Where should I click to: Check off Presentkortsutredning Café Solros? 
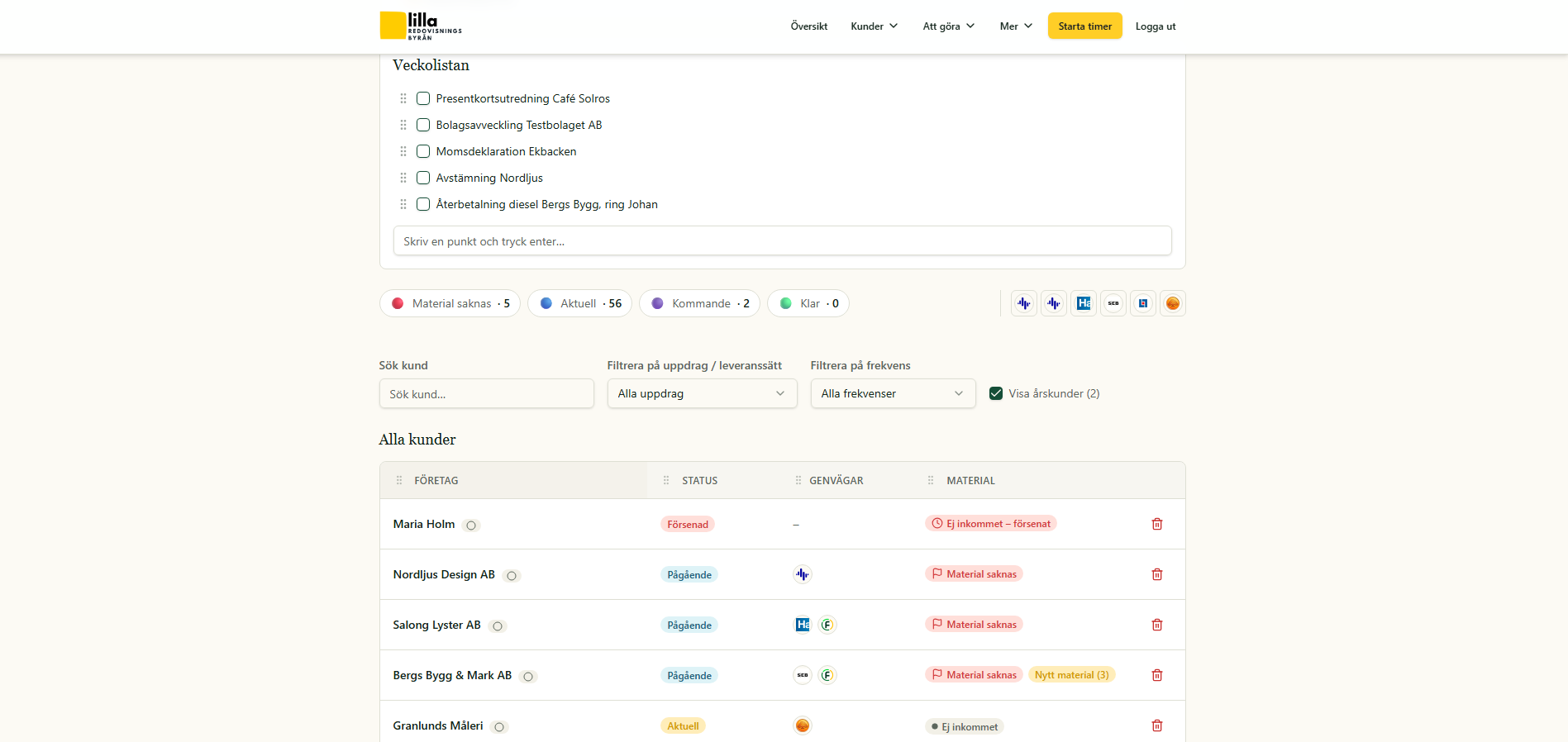point(423,98)
